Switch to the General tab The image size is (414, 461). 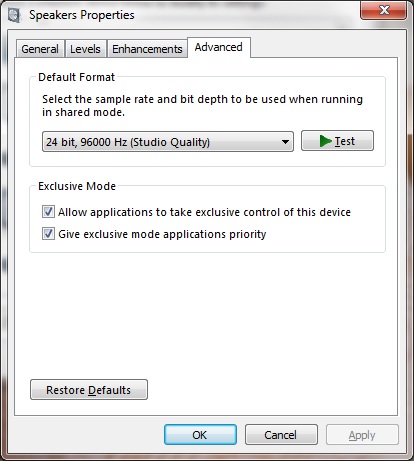pos(40,49)
